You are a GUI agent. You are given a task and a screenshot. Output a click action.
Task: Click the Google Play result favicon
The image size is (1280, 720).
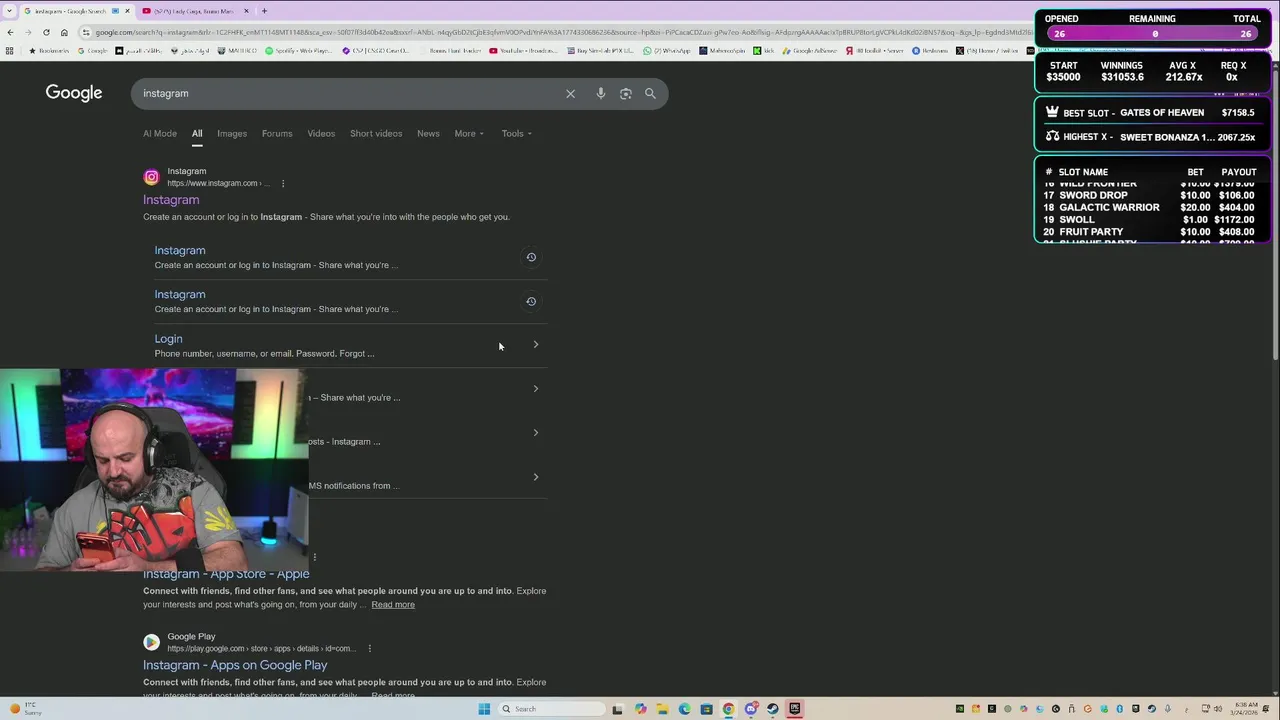pos(151,642)
